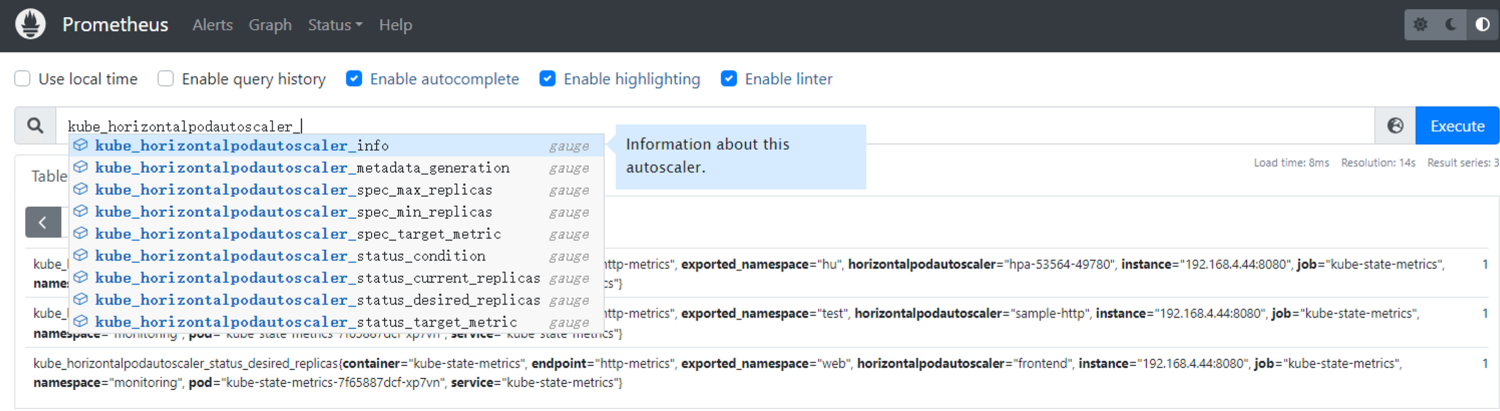Click the Prometheus flame logo
Viewport: 1500px width, 411px height.
pos(30,25)
